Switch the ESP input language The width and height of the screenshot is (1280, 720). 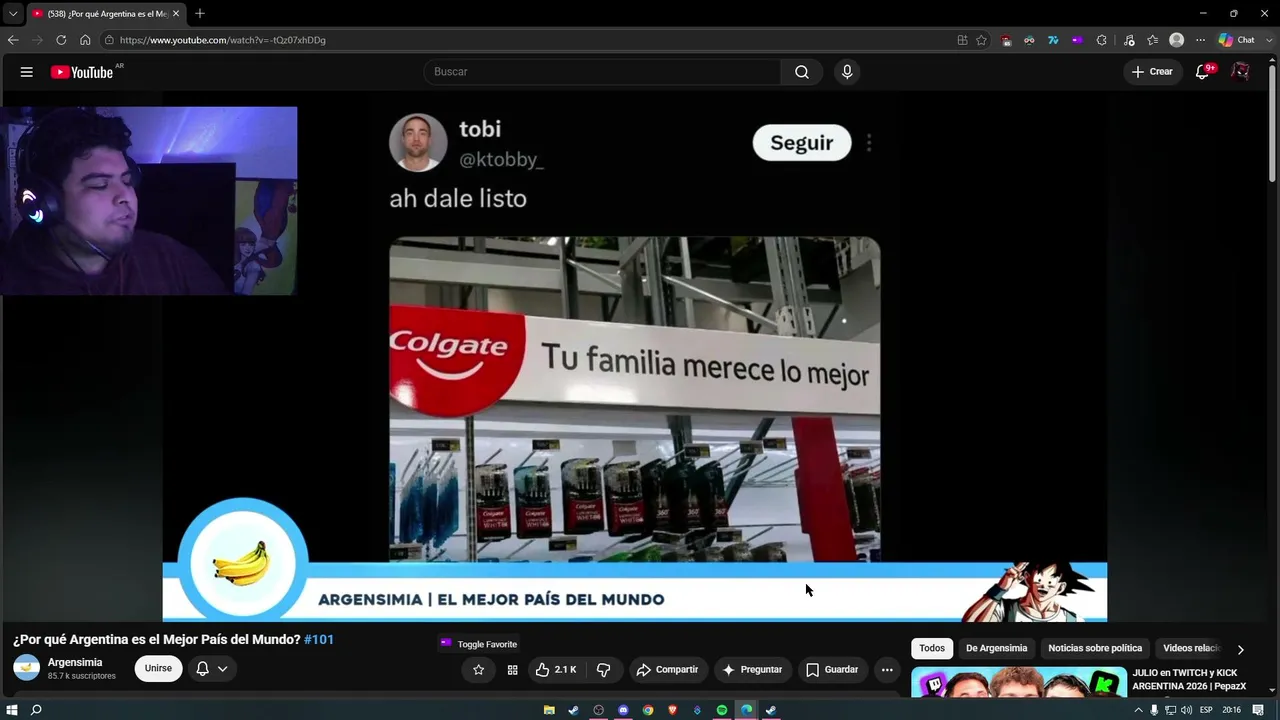coord(1206,710)
